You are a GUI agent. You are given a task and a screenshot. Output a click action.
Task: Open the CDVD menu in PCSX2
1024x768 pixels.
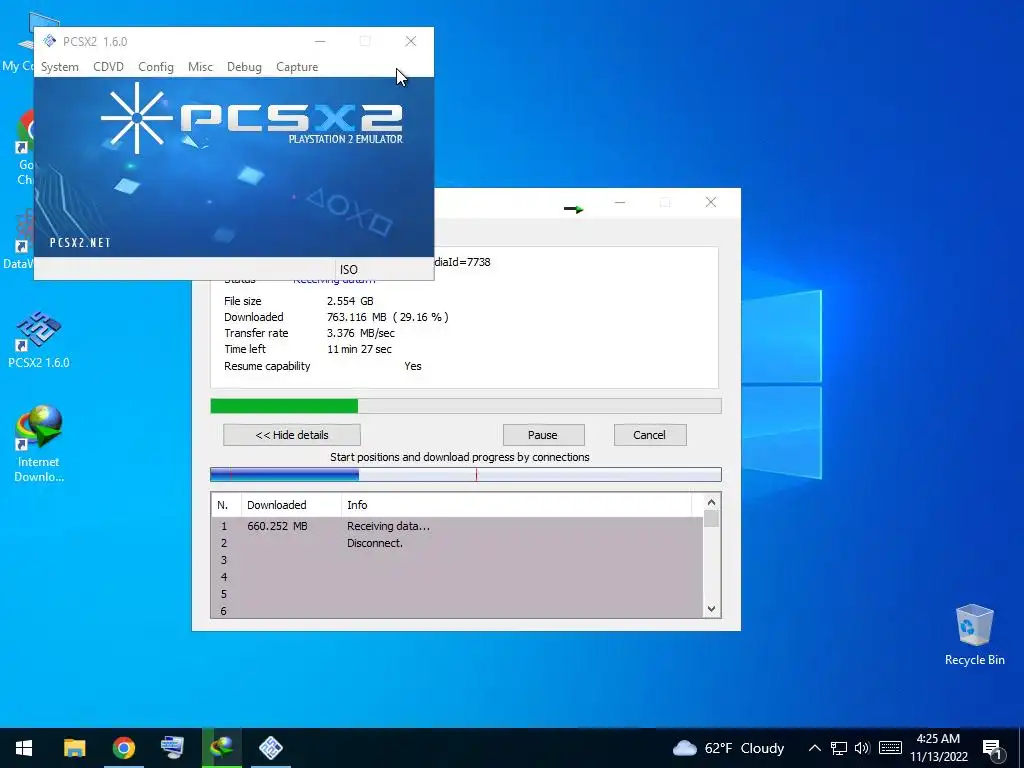(108, 67)
